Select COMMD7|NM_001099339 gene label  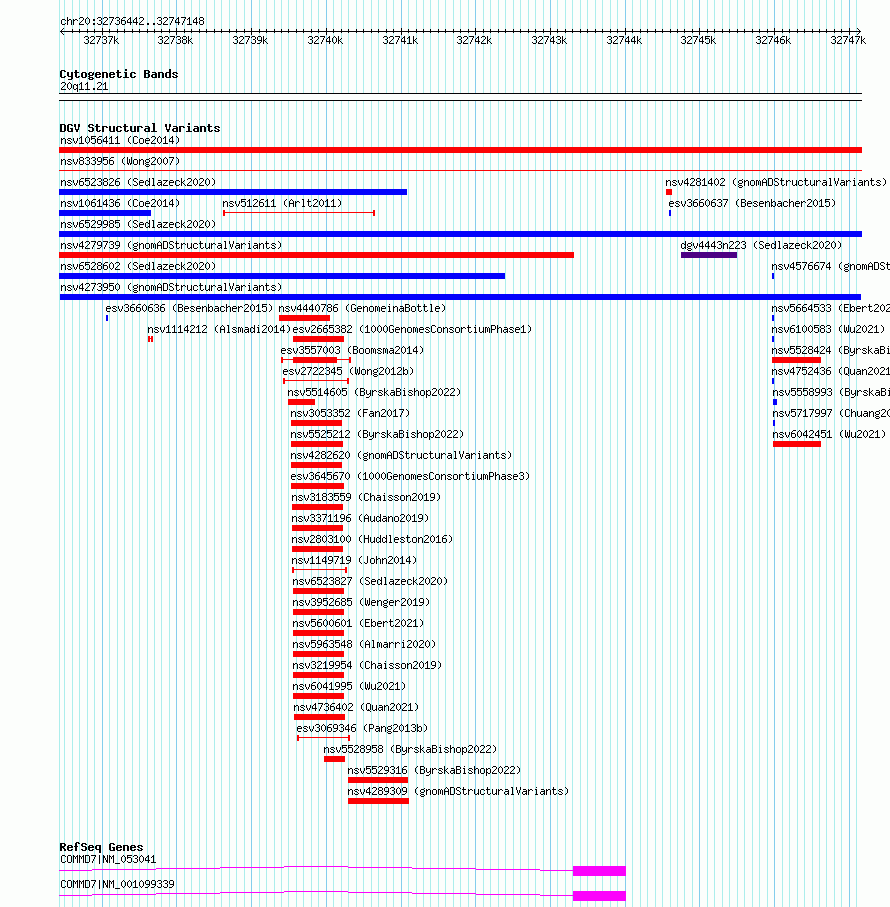tap(117, 884)
